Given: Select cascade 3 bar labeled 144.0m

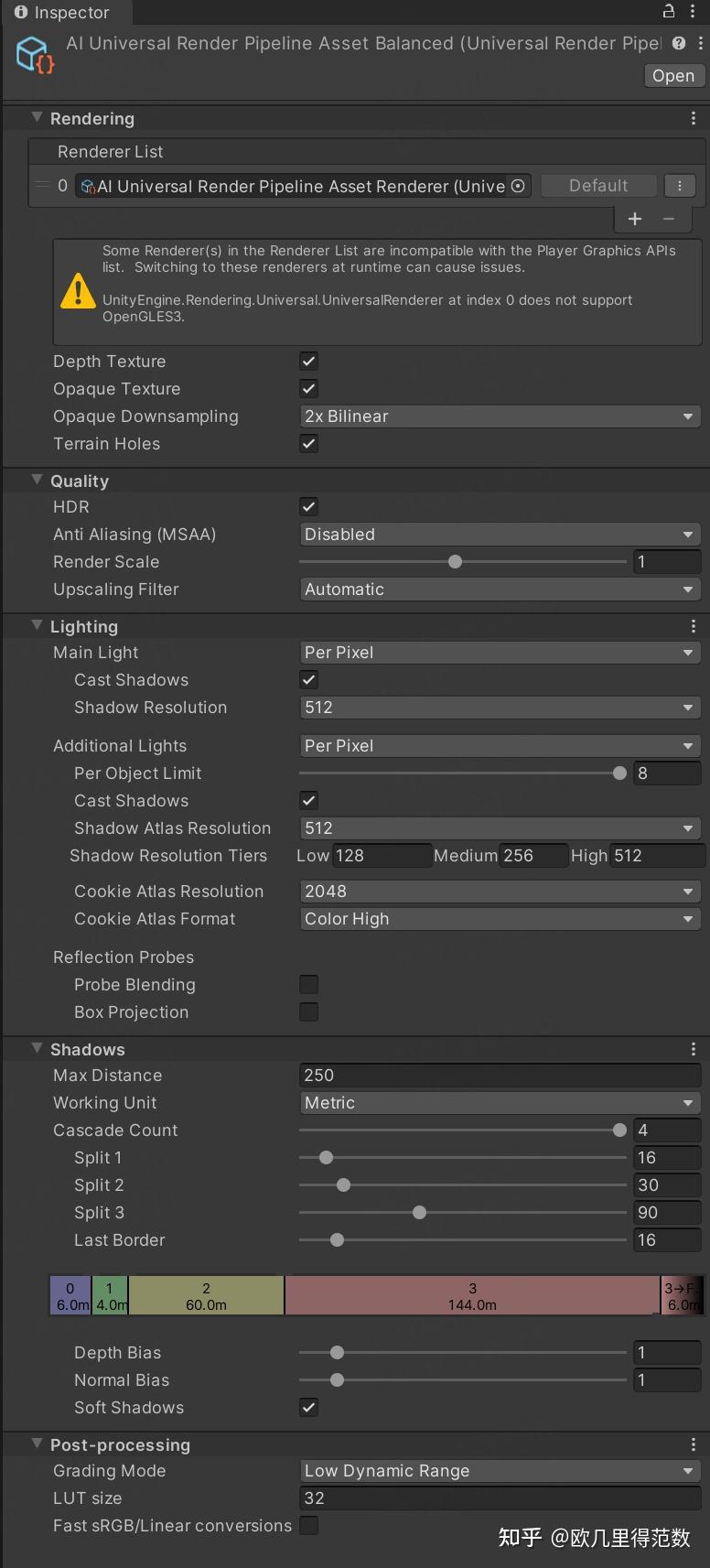Looking at the screenshot, I should 472,1296.
